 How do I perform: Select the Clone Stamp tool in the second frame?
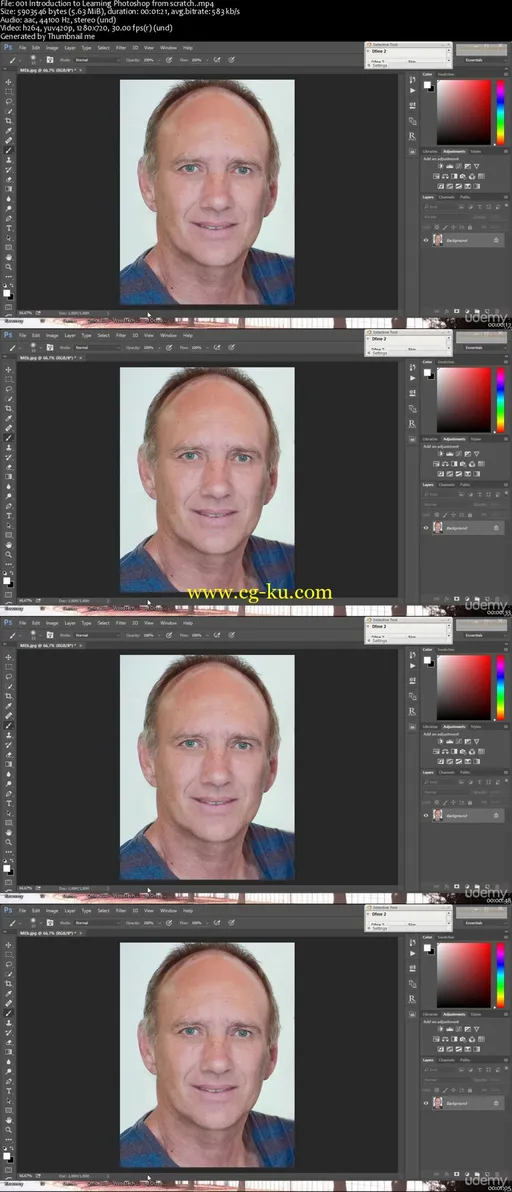point(8,448)
